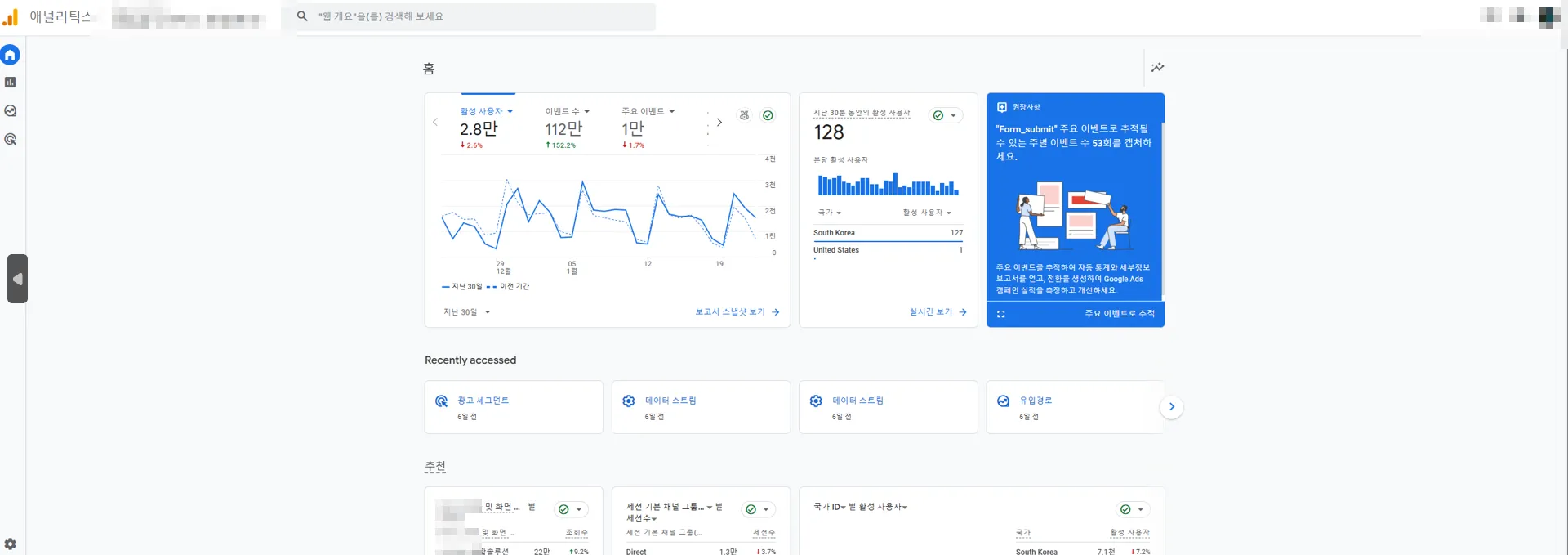
Task: Click the United States row in realtime table
Action: coord(888,250)
